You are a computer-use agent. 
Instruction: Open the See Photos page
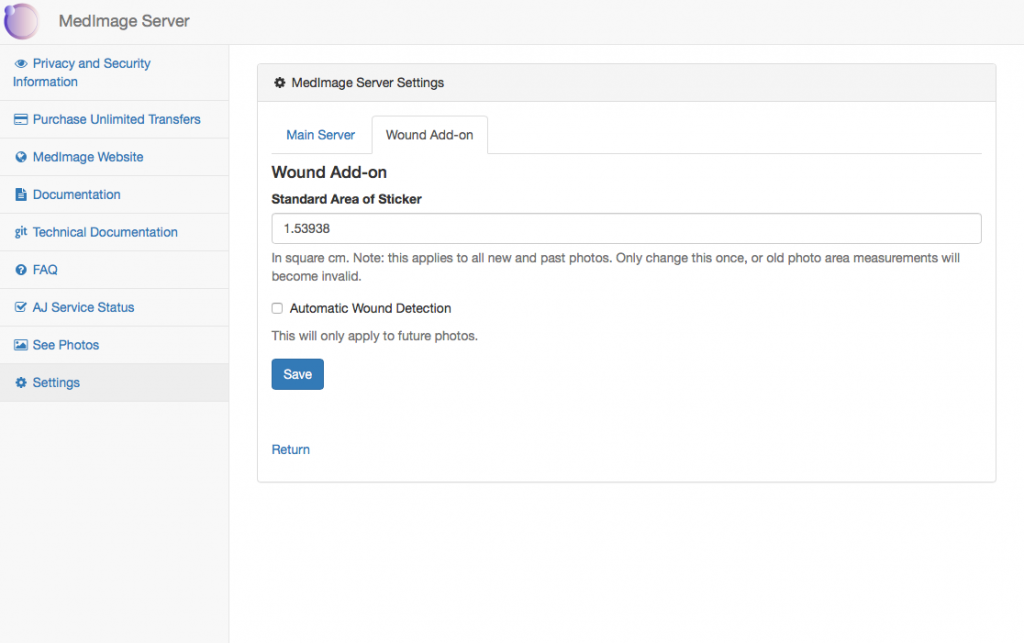click(x=63, y=344)
